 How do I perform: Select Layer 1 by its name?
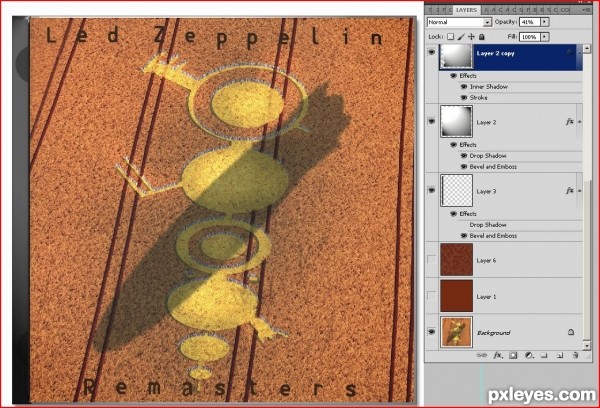[486, 297]
